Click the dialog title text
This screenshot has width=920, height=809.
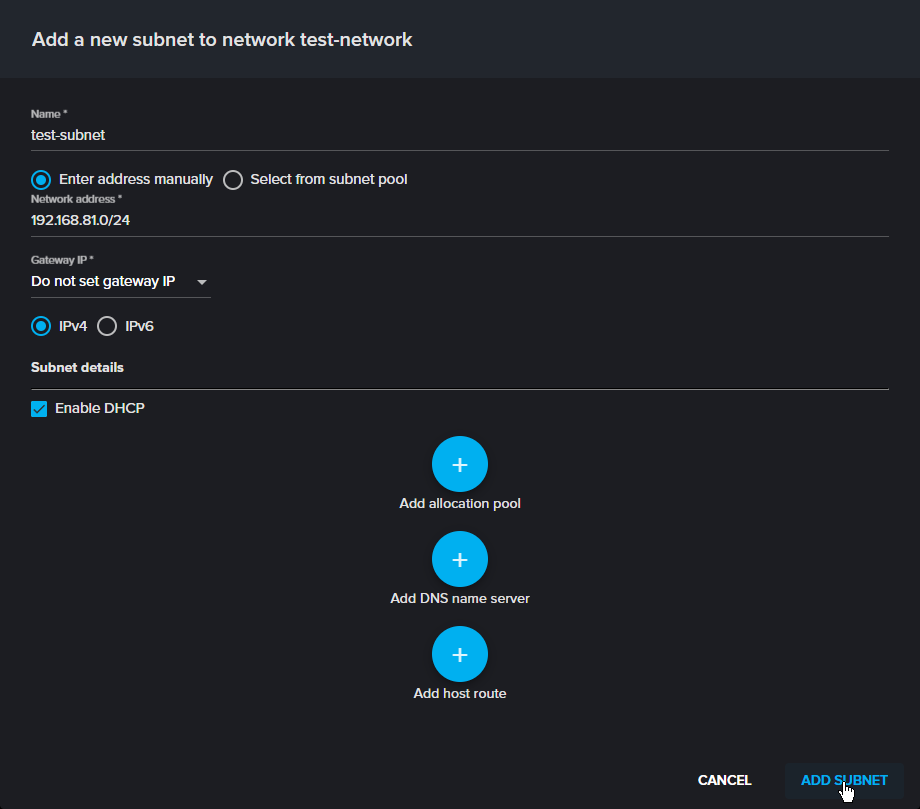(x=222, y=39)
